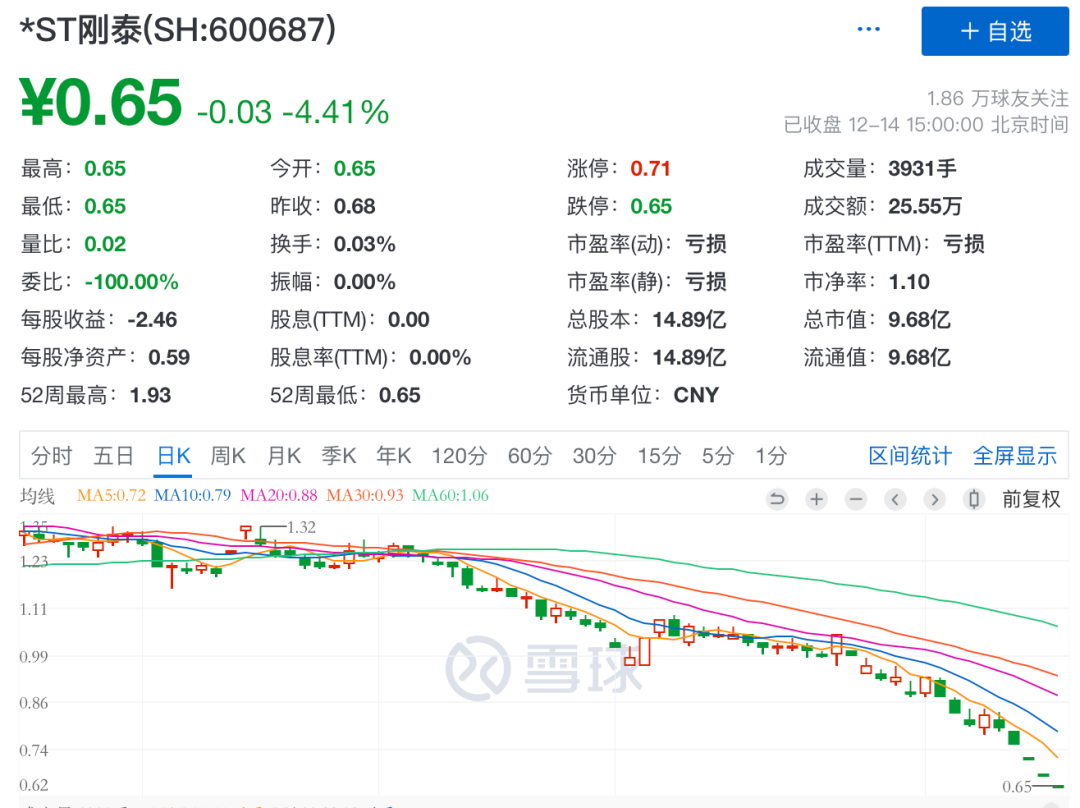Zoom in chart with plus icon
Viewport: 1080px width, 808px height.
(x=816, y=499)
